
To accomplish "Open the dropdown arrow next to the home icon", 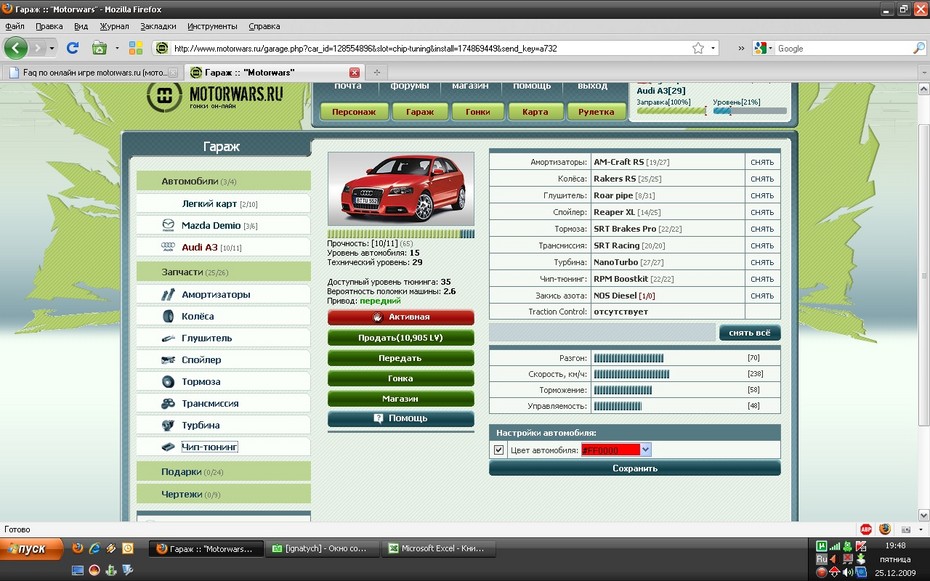I will (x=116, y=48).
